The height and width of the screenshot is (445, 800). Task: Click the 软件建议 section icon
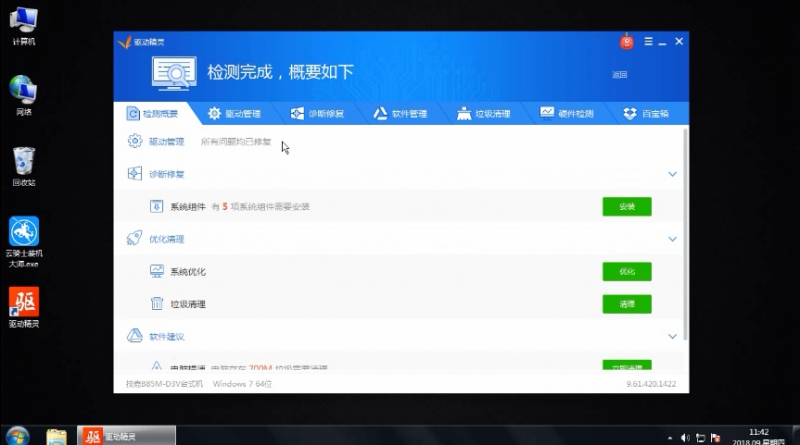tap(135, 336)
